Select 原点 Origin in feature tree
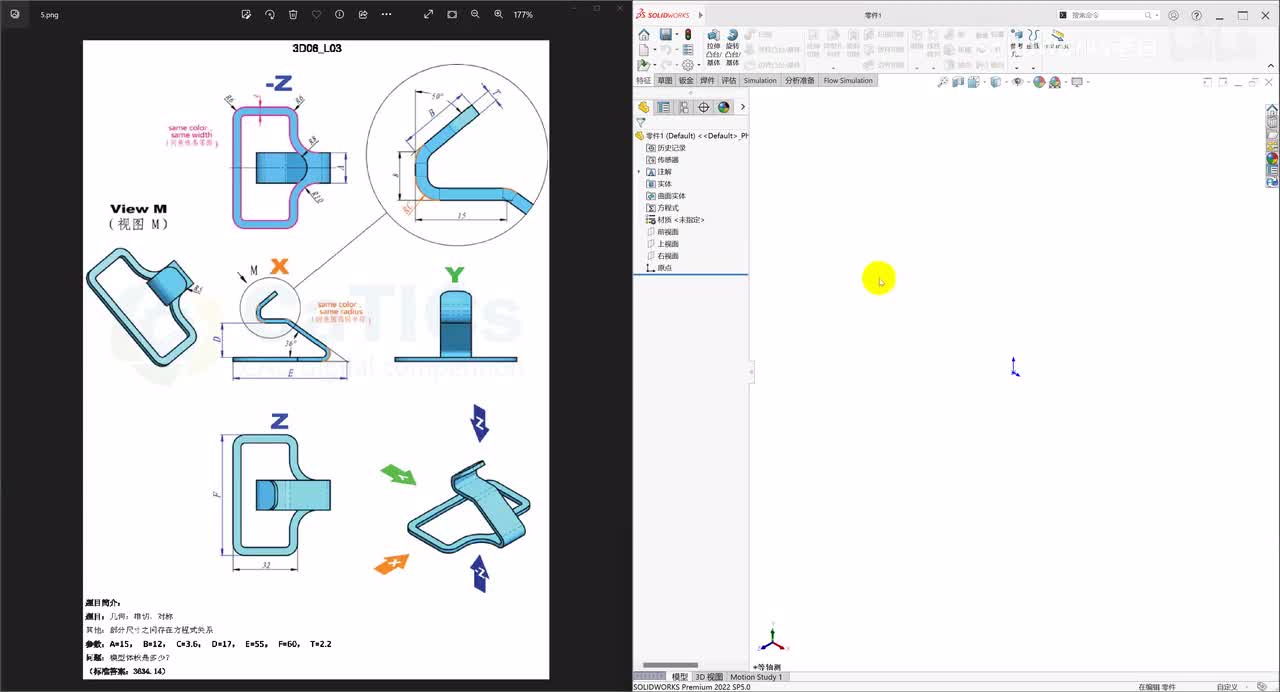 tap(659, 268)
